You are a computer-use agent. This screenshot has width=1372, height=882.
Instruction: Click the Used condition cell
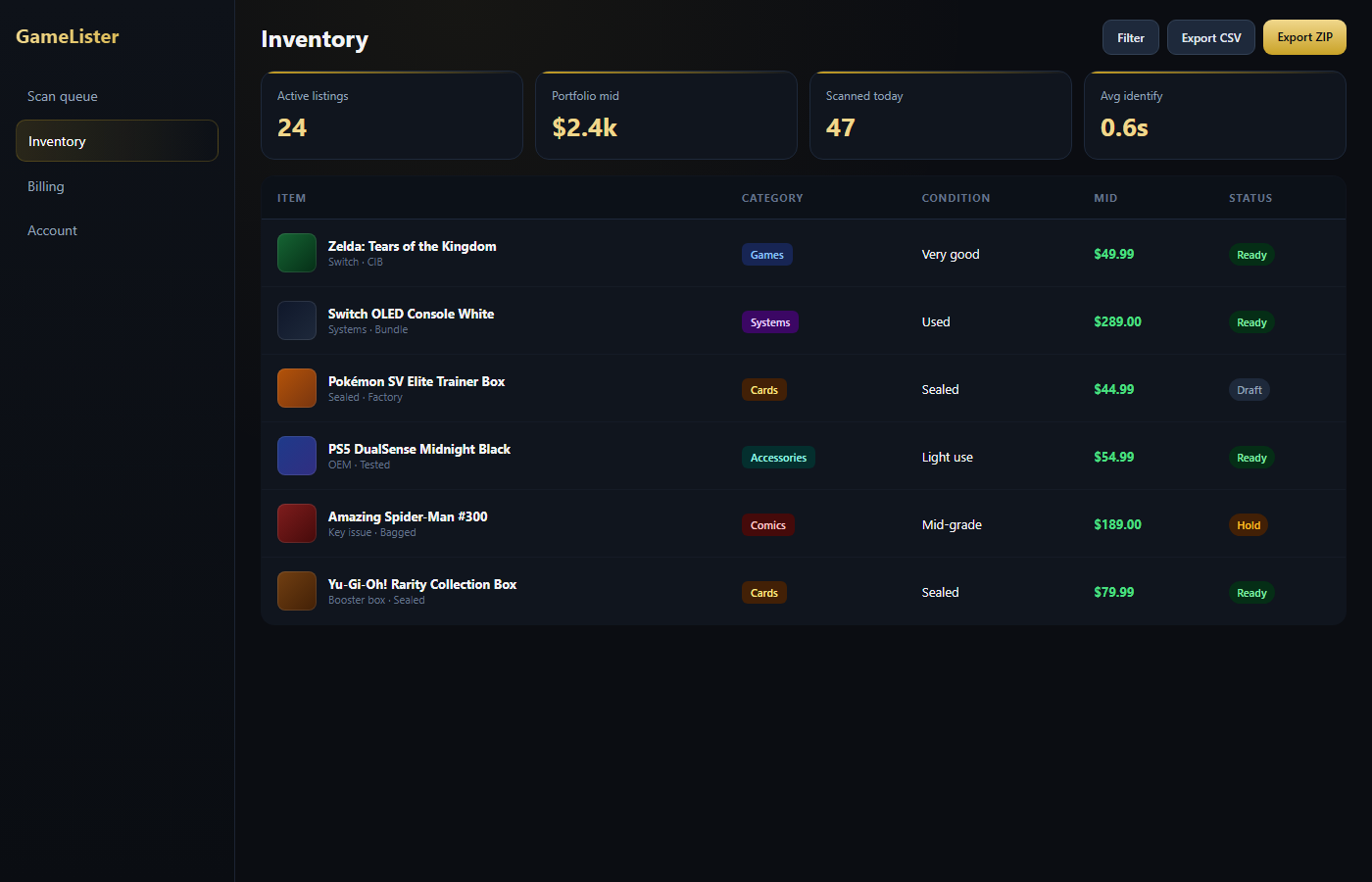coord(936,321)
